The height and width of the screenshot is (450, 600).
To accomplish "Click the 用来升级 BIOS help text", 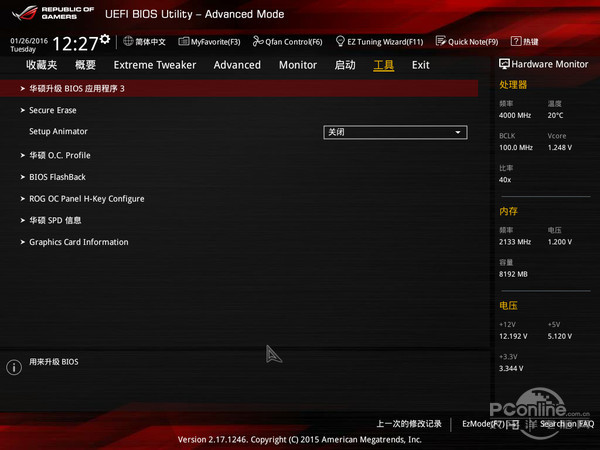I will [54, 362].
